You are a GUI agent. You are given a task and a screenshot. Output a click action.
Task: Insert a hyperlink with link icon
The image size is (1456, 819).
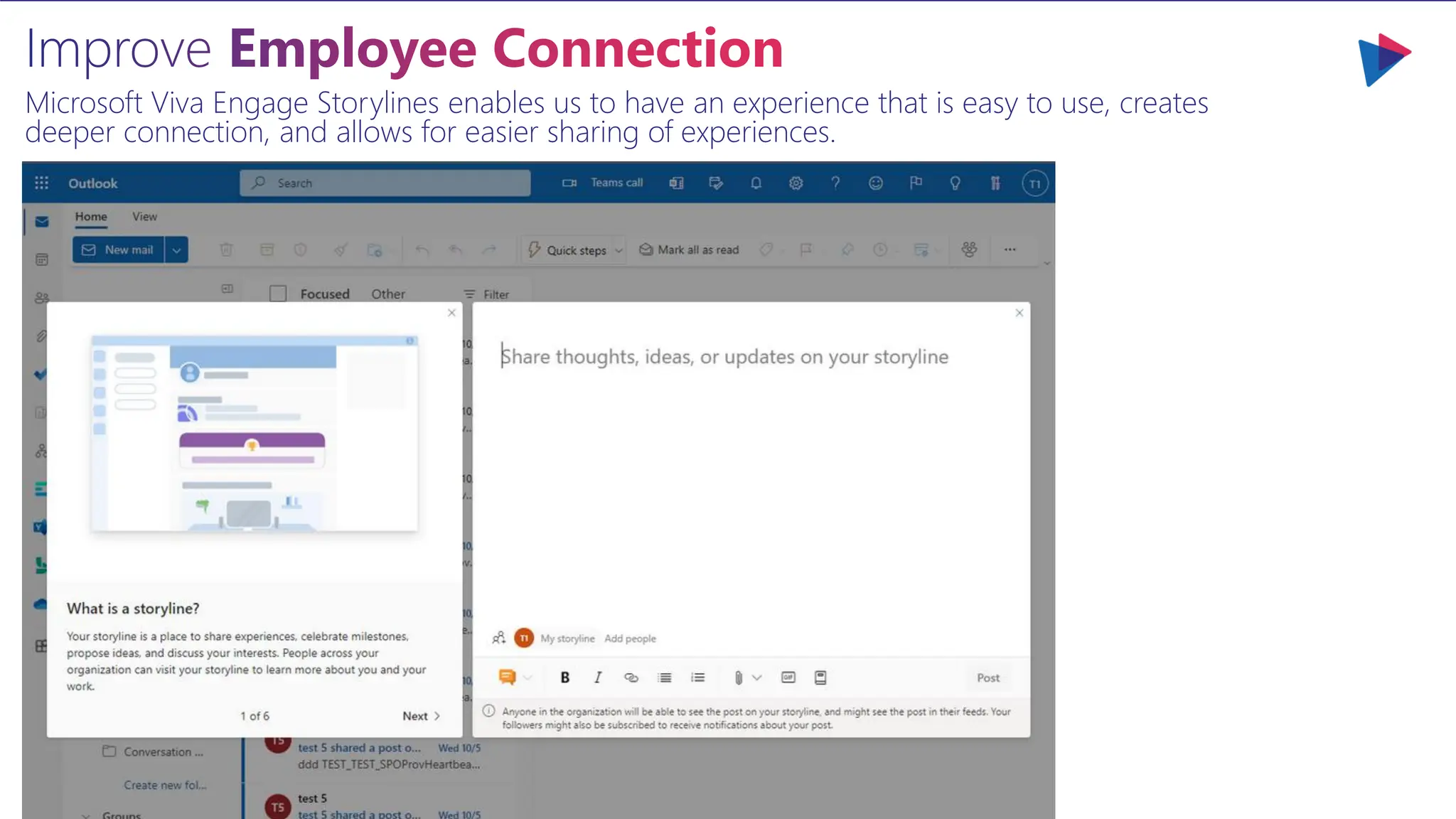tap(631, 678)
